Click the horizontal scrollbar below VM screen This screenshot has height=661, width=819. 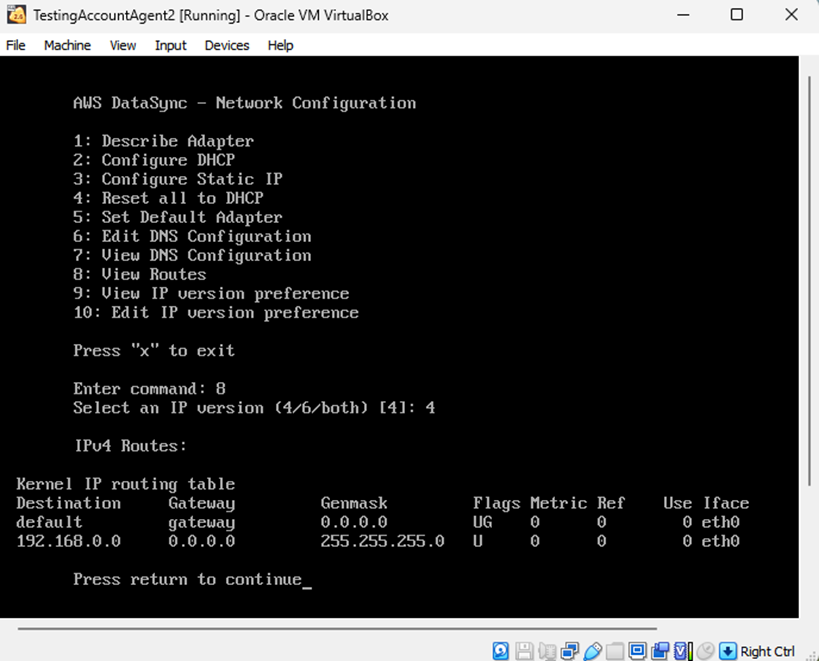(337, 629)
